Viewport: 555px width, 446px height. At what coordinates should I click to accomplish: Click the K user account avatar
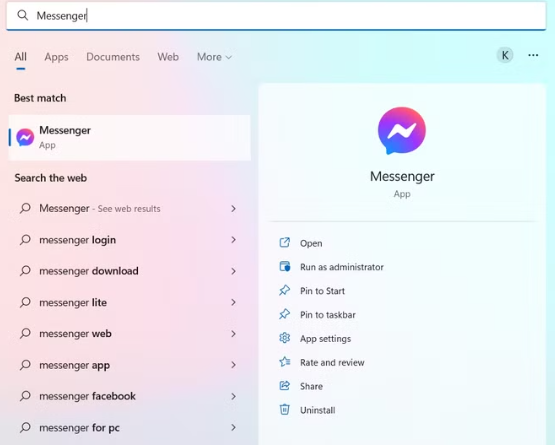505,55
